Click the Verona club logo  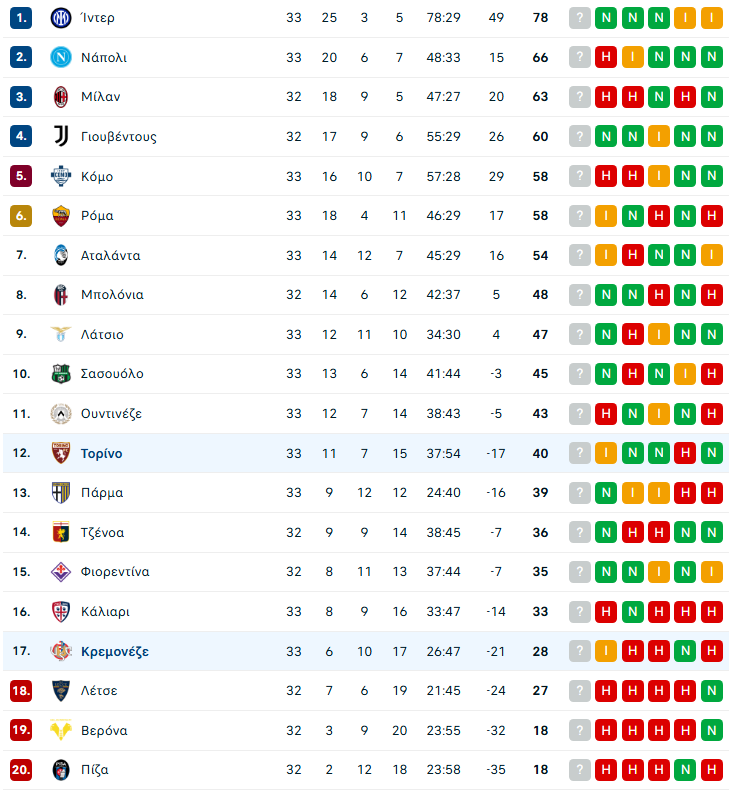pos(62,730)
